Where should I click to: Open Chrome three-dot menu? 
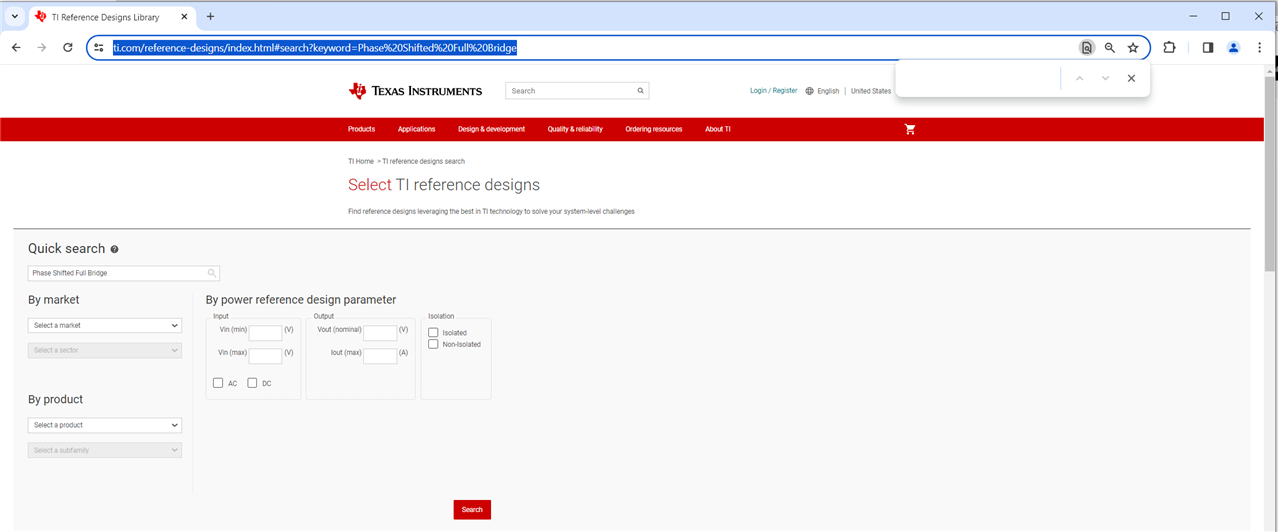click(1260, 47)
